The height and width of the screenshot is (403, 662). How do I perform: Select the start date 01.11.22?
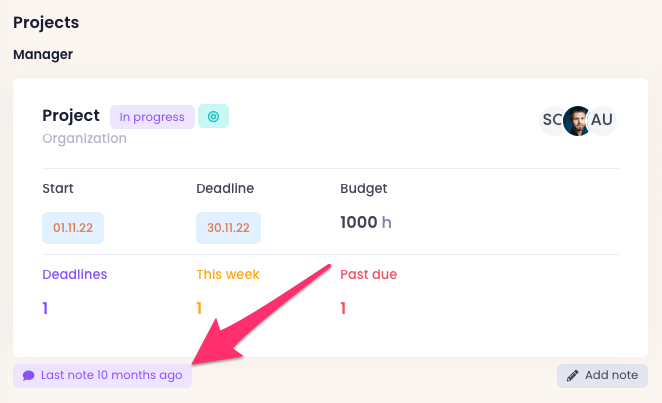pos(73,227)
